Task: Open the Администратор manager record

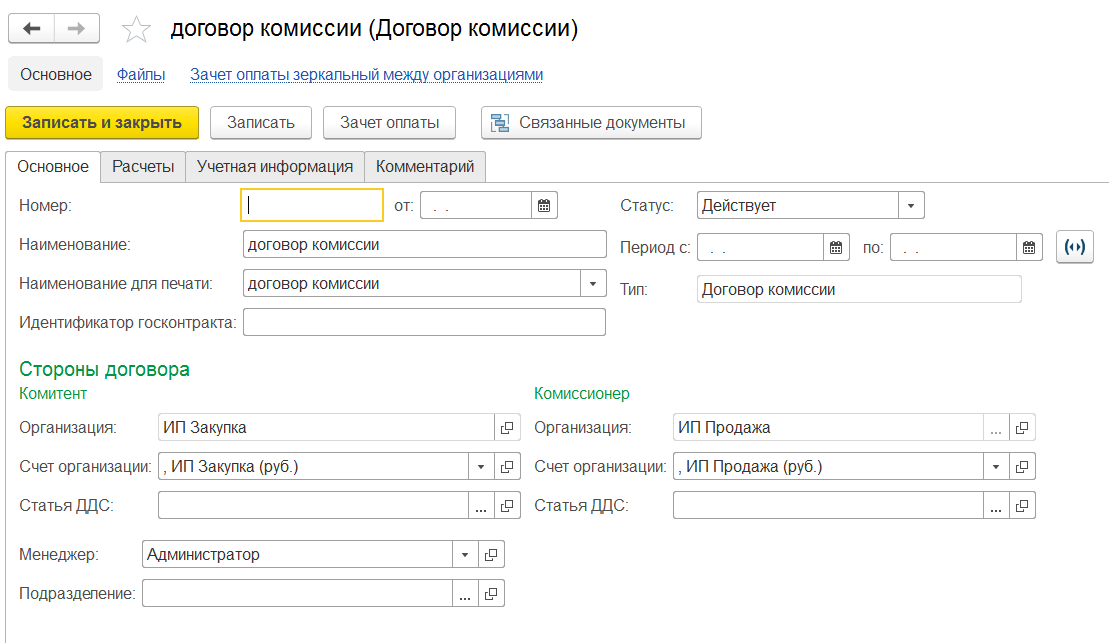Action: pos(491,555)
